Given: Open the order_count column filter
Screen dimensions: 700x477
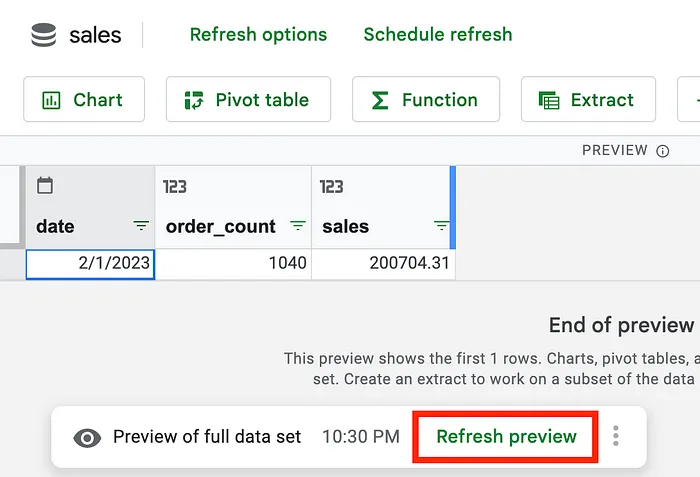Looking at the screenshot, I should pos(298,226).
